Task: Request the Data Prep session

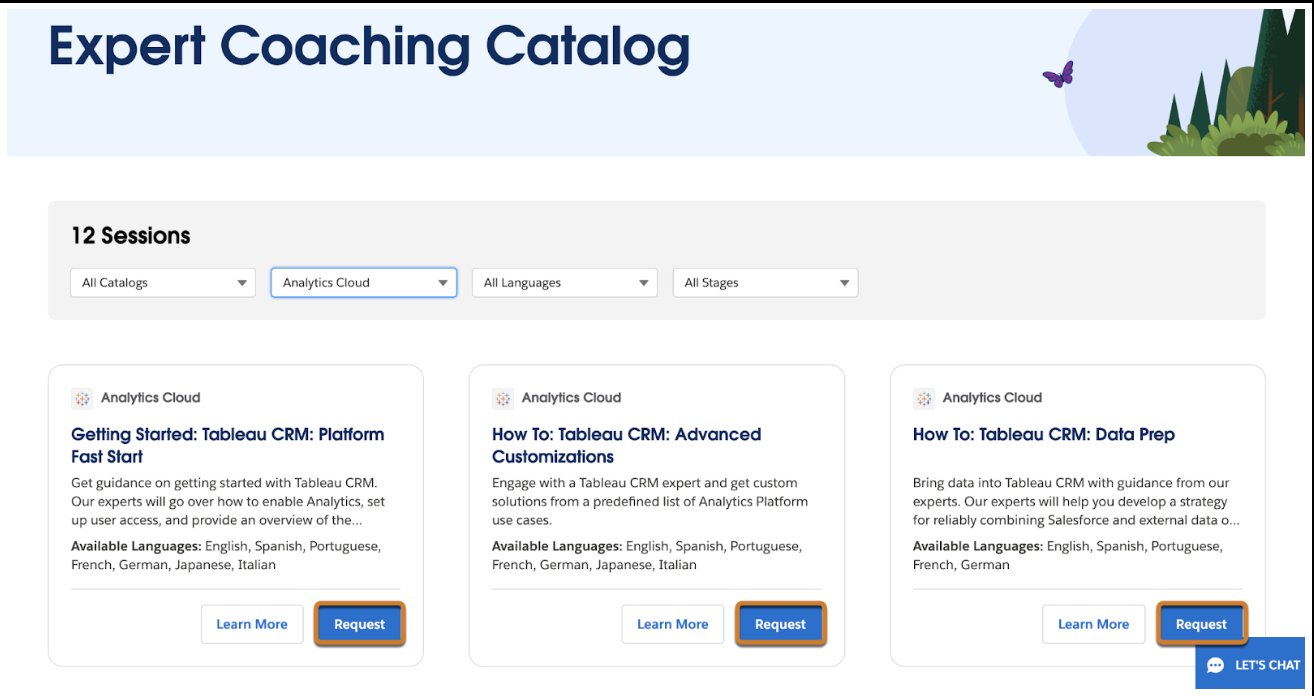Action: [1202, 624]
